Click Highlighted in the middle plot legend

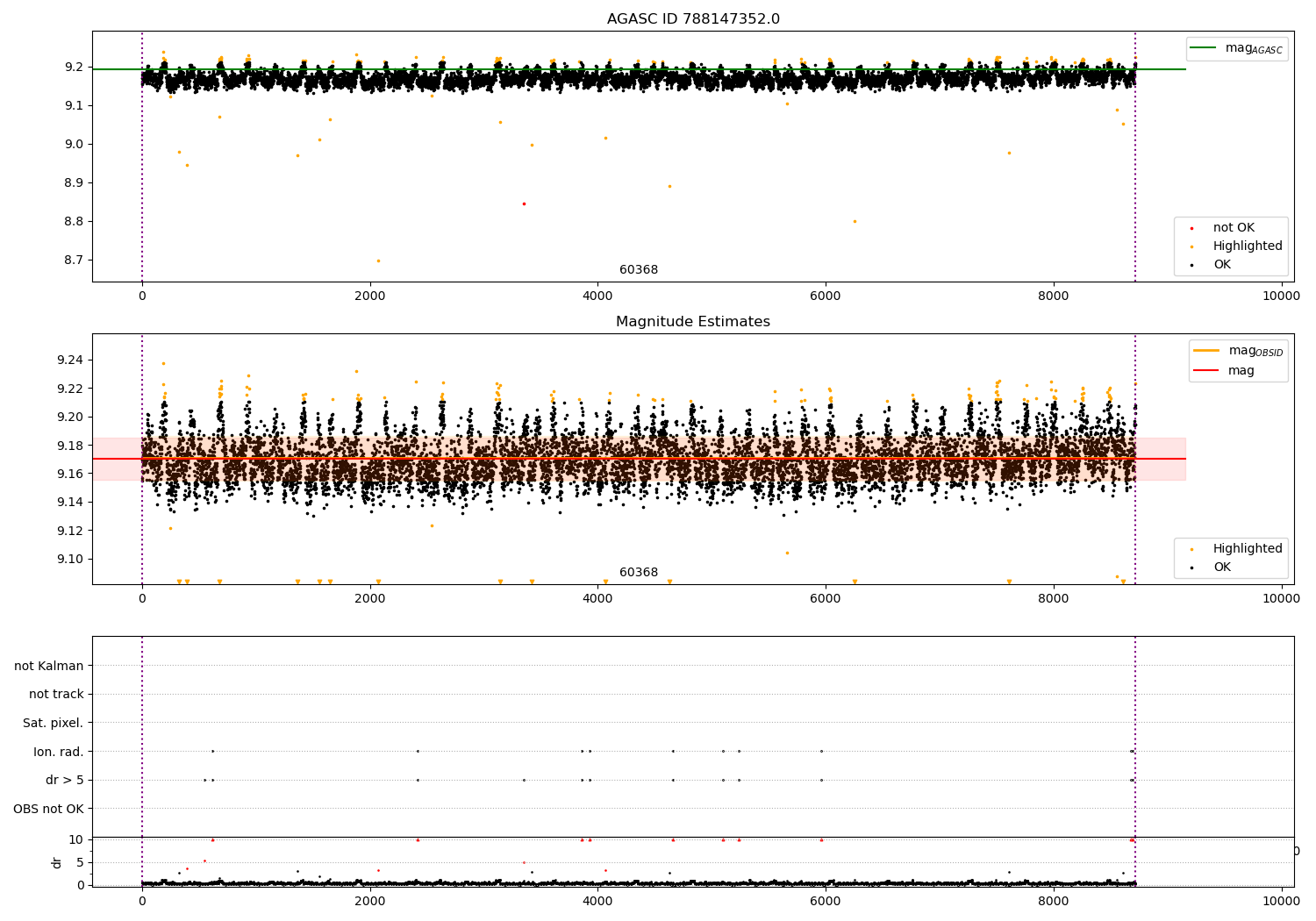(1248, 549)
